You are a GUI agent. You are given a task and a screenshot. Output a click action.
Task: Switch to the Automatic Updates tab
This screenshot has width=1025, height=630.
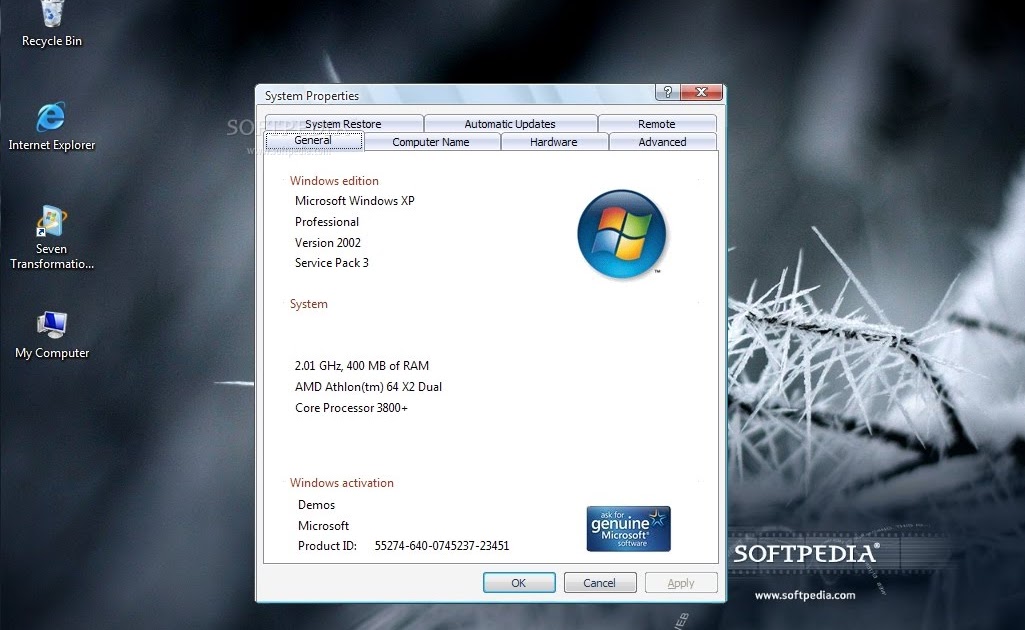coord(511,123)
